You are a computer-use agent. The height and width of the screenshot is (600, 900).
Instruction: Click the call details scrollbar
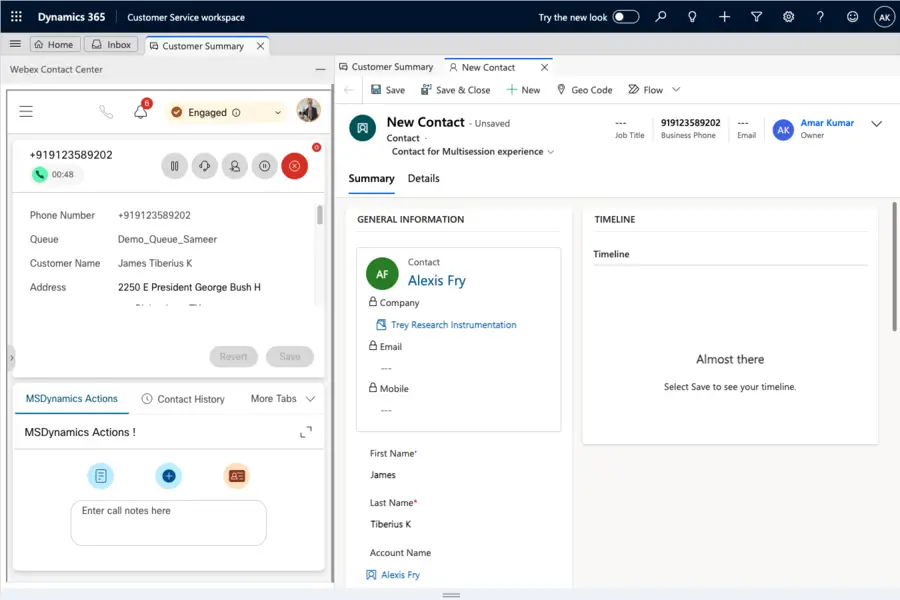(320, 215)
